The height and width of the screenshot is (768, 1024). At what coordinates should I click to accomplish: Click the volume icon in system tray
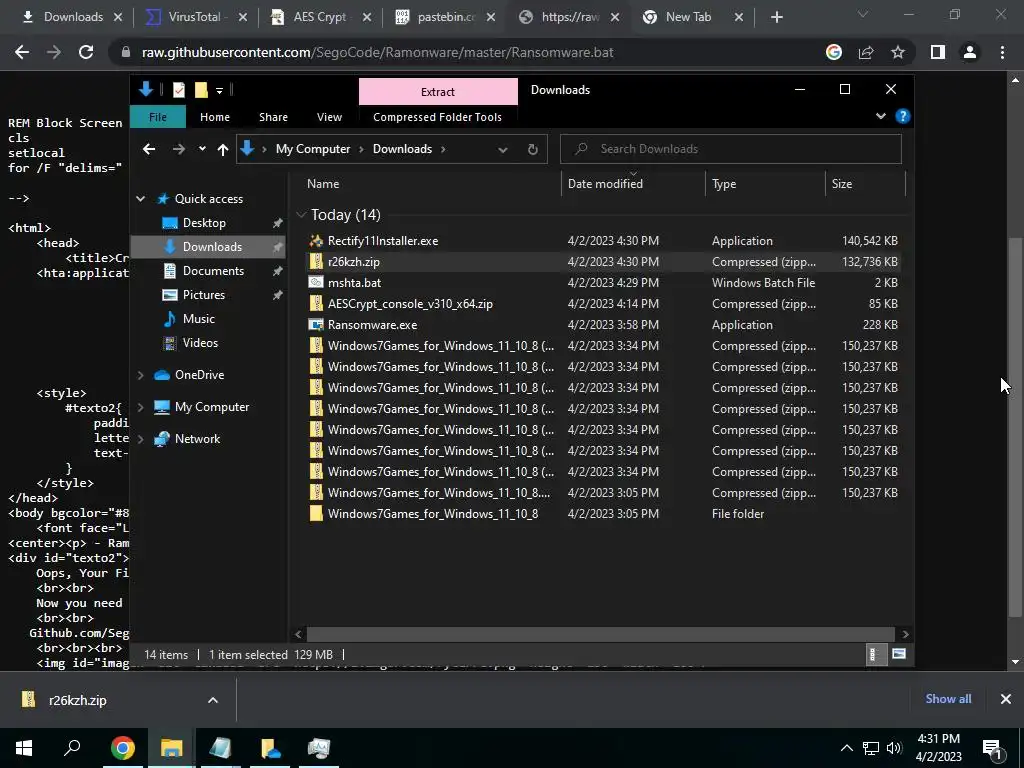tap(894, 748)
